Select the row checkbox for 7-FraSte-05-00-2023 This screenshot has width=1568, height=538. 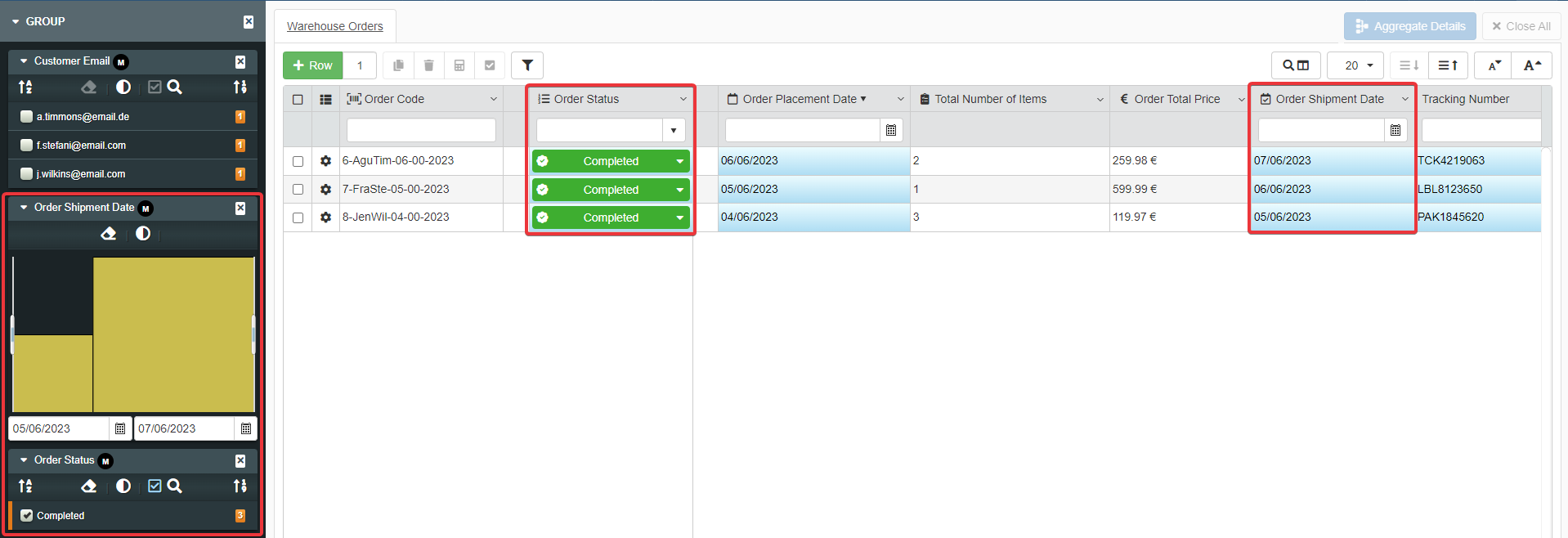pos(298,190)
